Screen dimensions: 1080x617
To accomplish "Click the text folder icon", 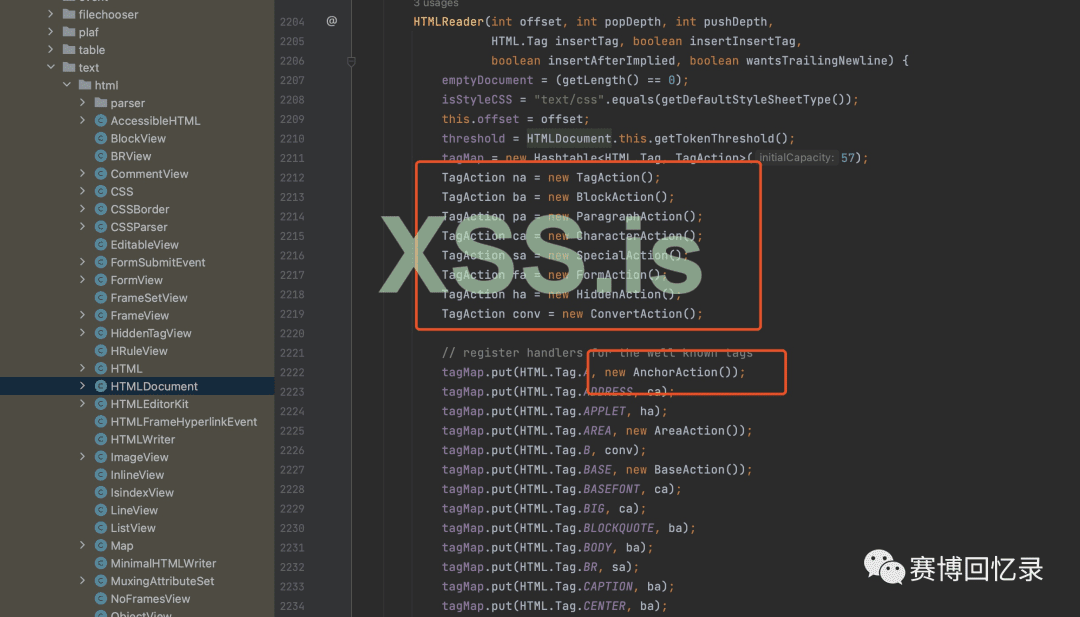I will (68, 67).
